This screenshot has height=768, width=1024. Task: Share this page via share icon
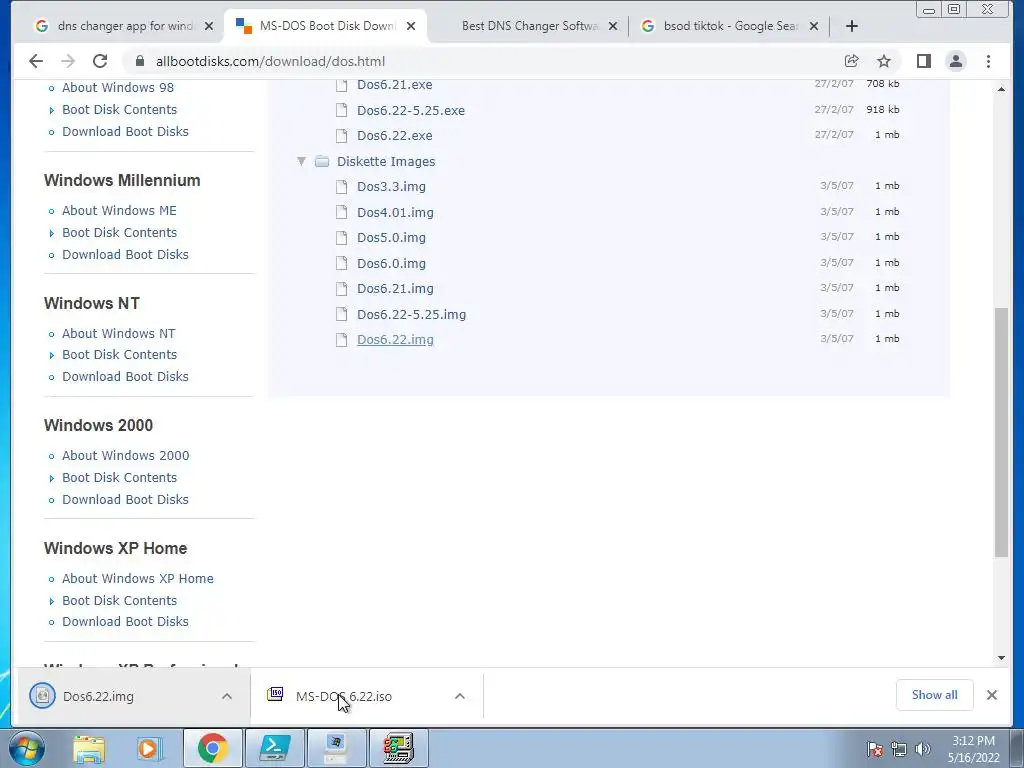click(851, 61)
